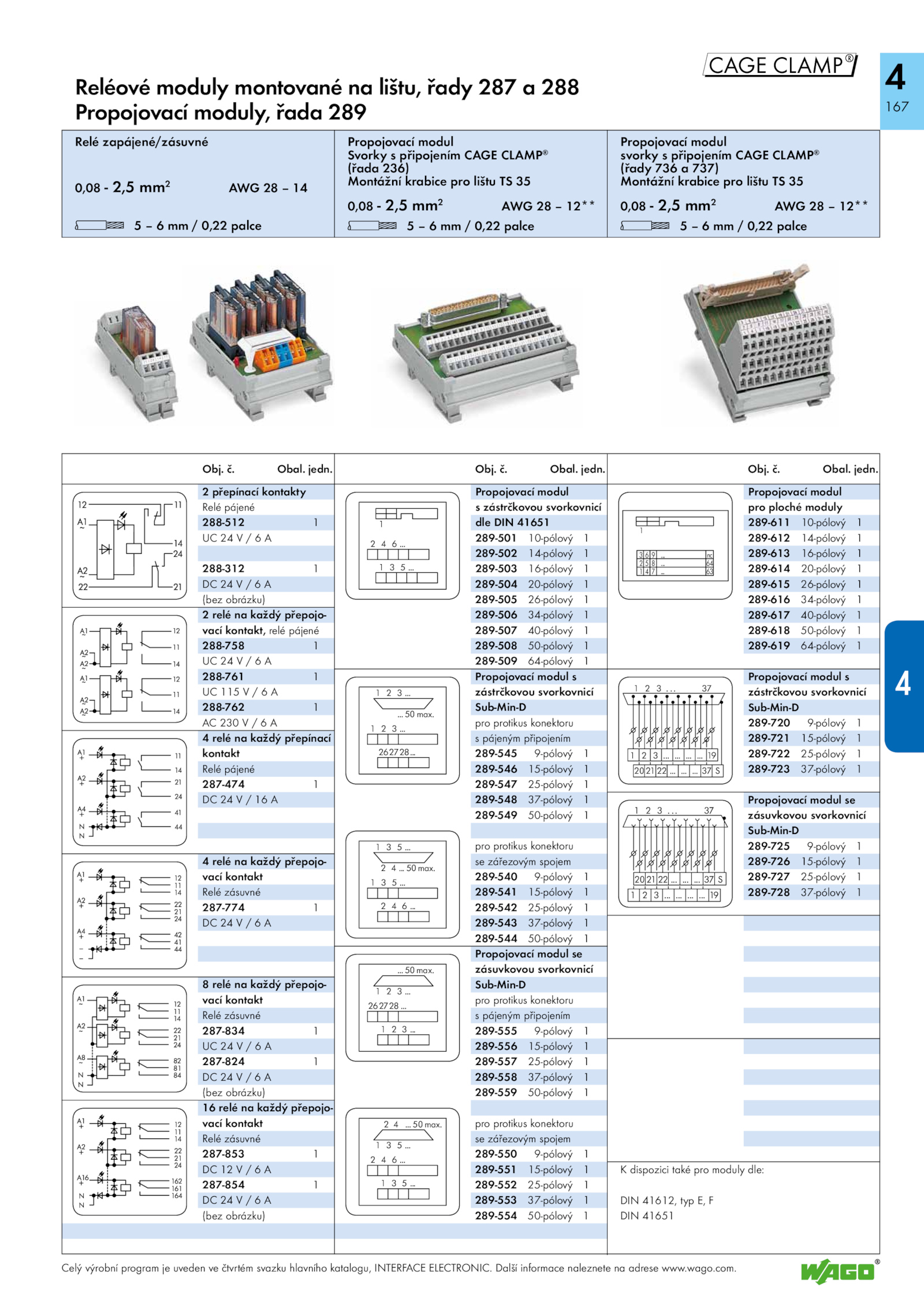Click the flat module diagram beside 289-611
Viewport: 924px width, 1307px height.
point(675,546)
